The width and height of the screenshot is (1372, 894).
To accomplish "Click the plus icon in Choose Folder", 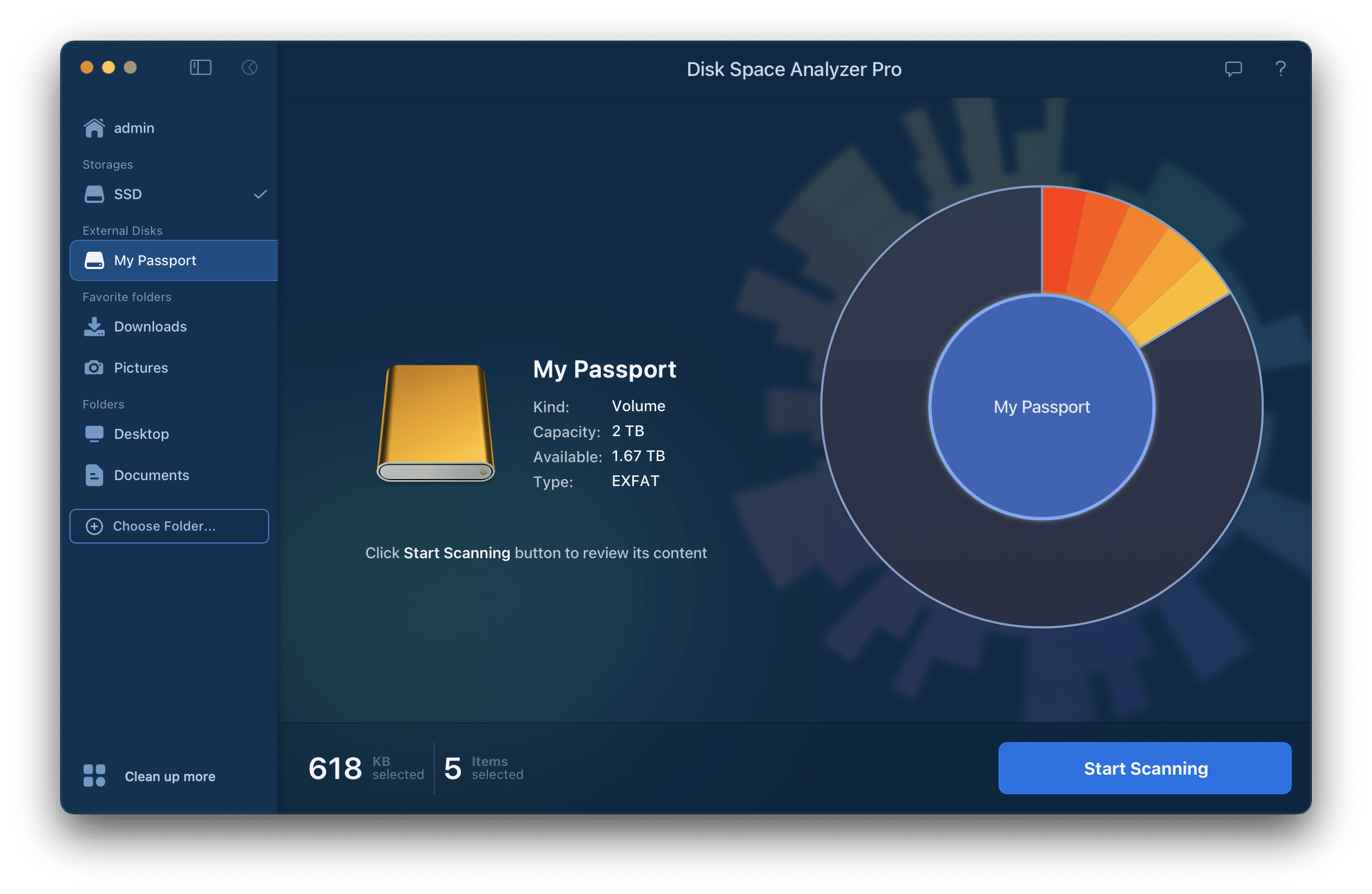I will click(94, 526).
